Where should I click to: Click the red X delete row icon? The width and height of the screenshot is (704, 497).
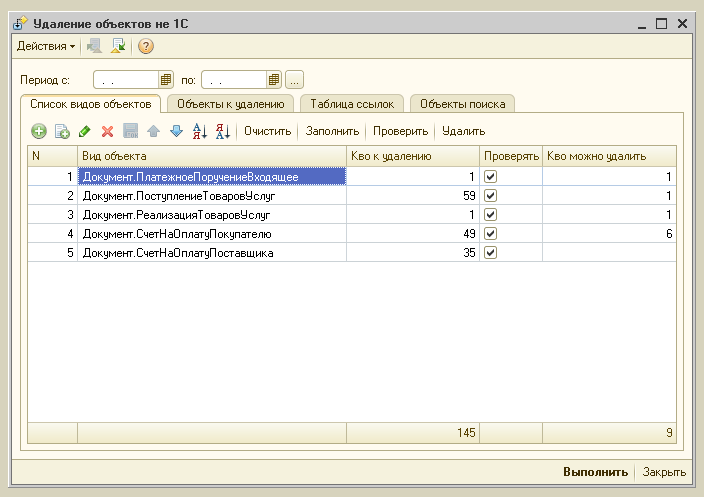[x=107, y=131]
